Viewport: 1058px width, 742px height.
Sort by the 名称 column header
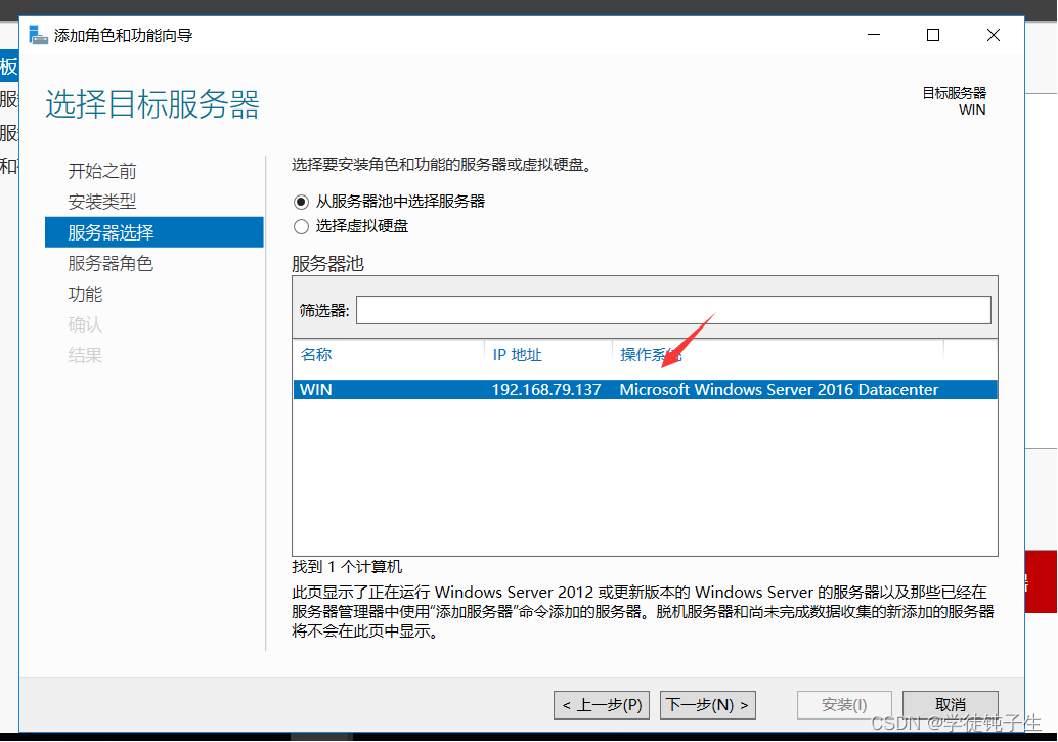[316, 355]
